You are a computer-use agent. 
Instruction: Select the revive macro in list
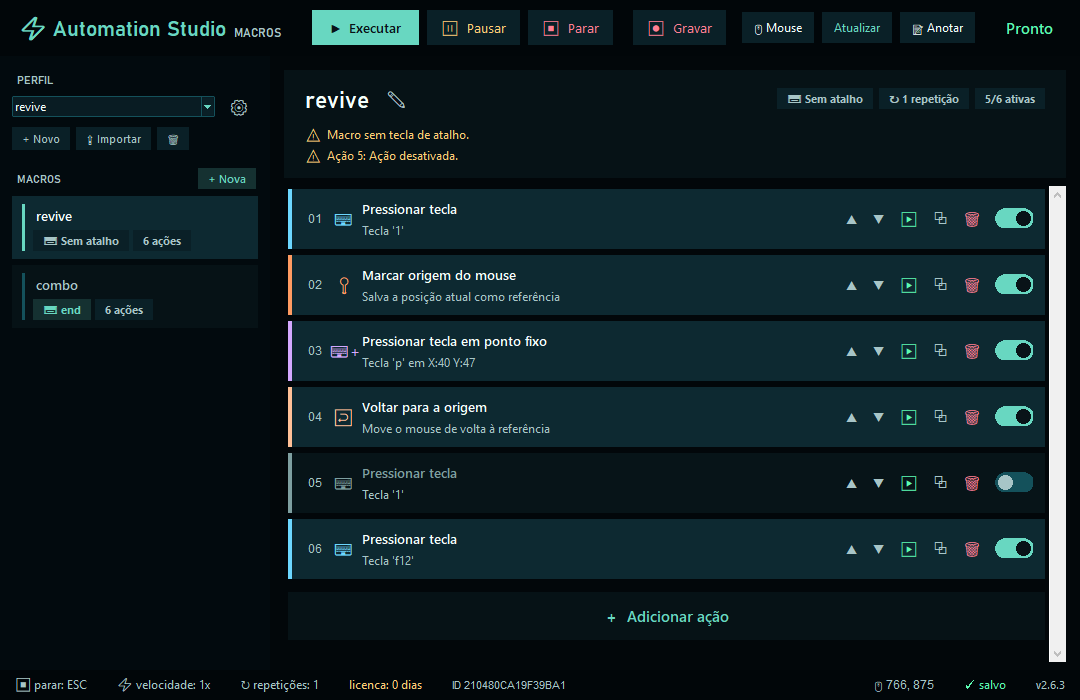pyautogui.click(x=135, y=228)
